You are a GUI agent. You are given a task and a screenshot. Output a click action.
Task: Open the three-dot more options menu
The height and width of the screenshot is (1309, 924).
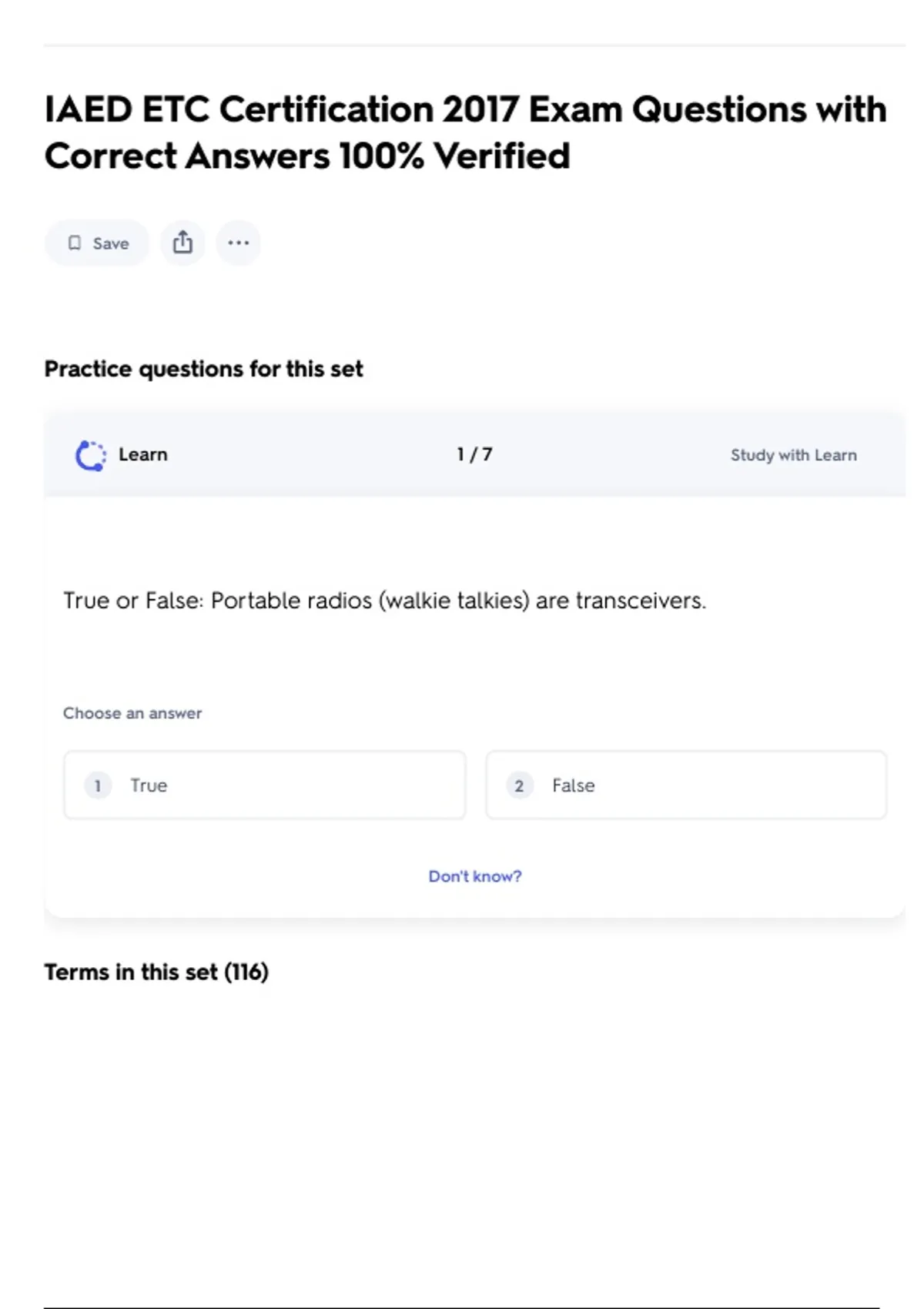pos(238,243)
